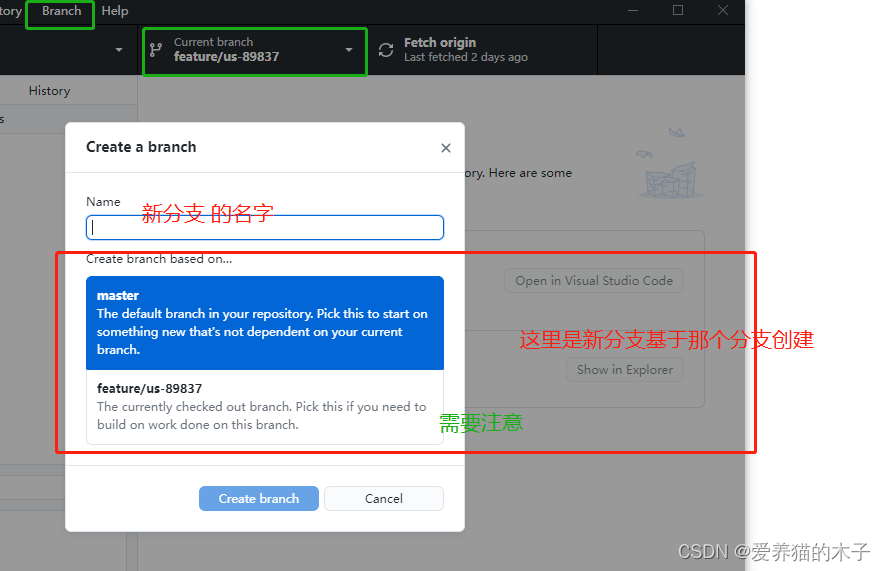Click Fetch origin button text
885x571 pixels.
440,43
